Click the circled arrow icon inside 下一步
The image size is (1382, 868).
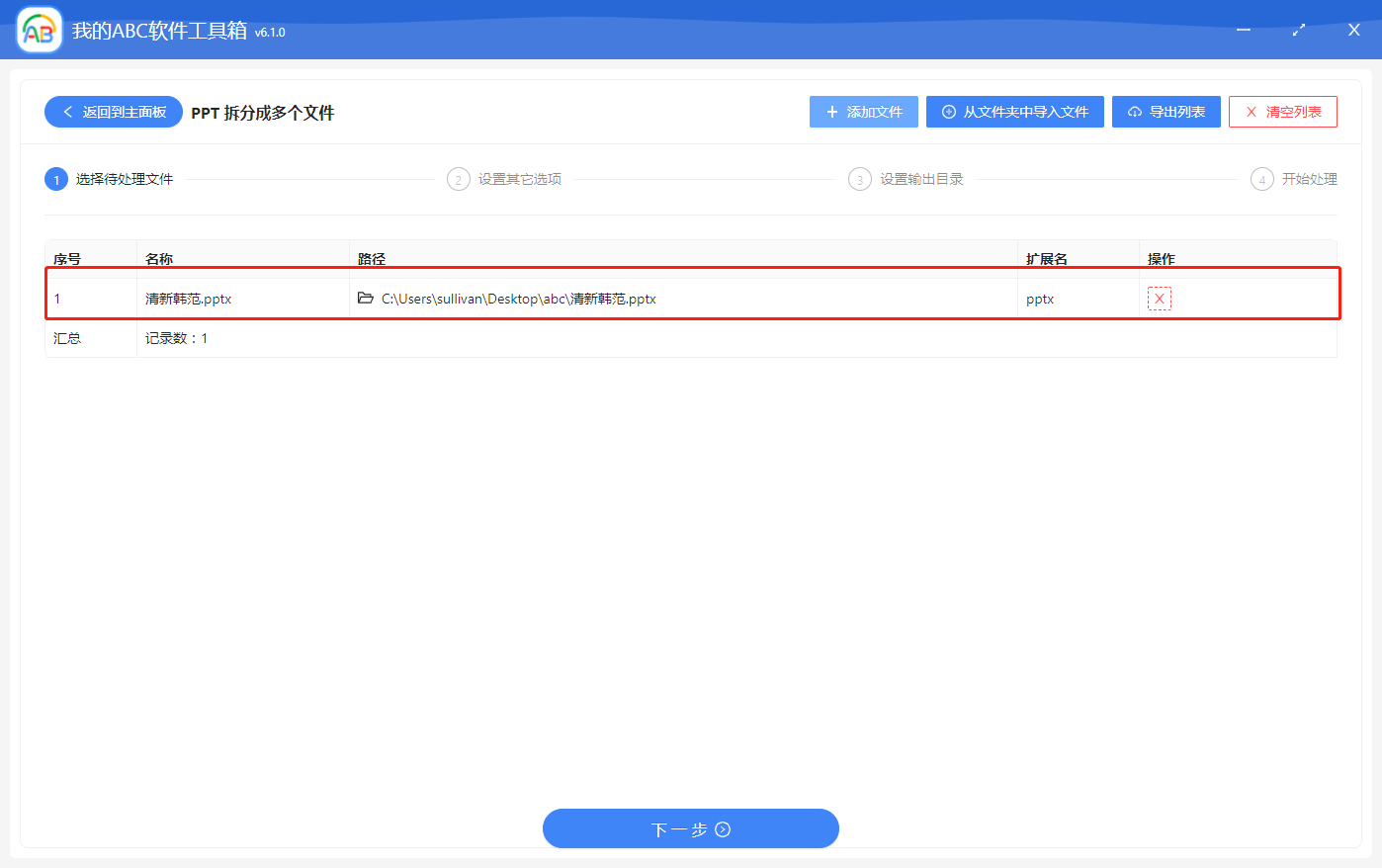[724, 828]
